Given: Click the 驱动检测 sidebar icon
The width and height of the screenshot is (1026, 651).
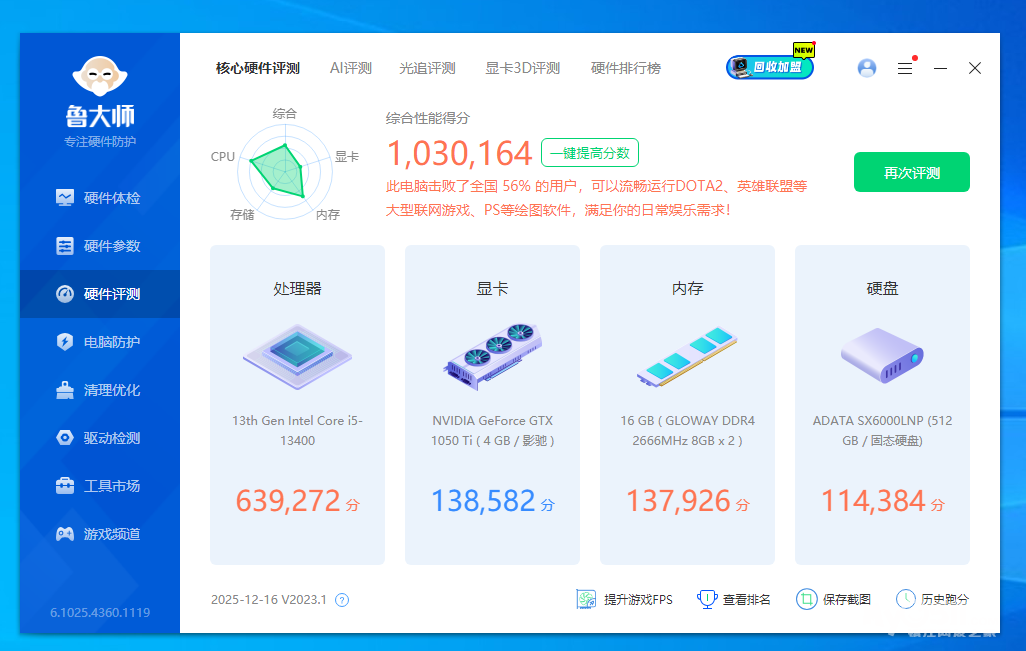Looking at the screenshot, I should click(x=65, y=438).
